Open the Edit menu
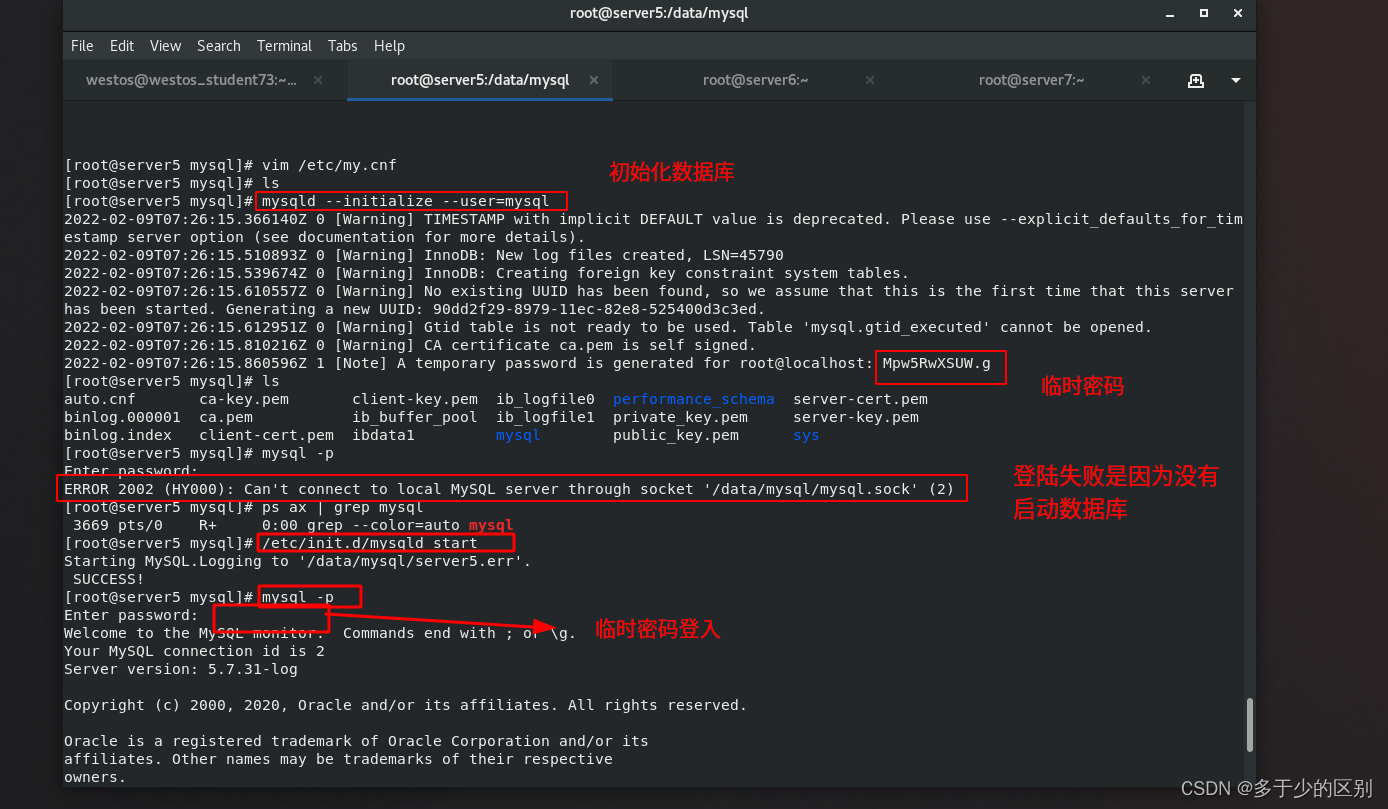This screenshot has height=809, width=1388. click(122, 46)
